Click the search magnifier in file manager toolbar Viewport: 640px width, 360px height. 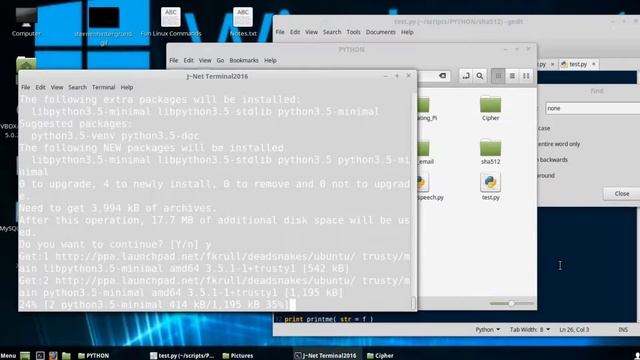(x=480, y=76)
